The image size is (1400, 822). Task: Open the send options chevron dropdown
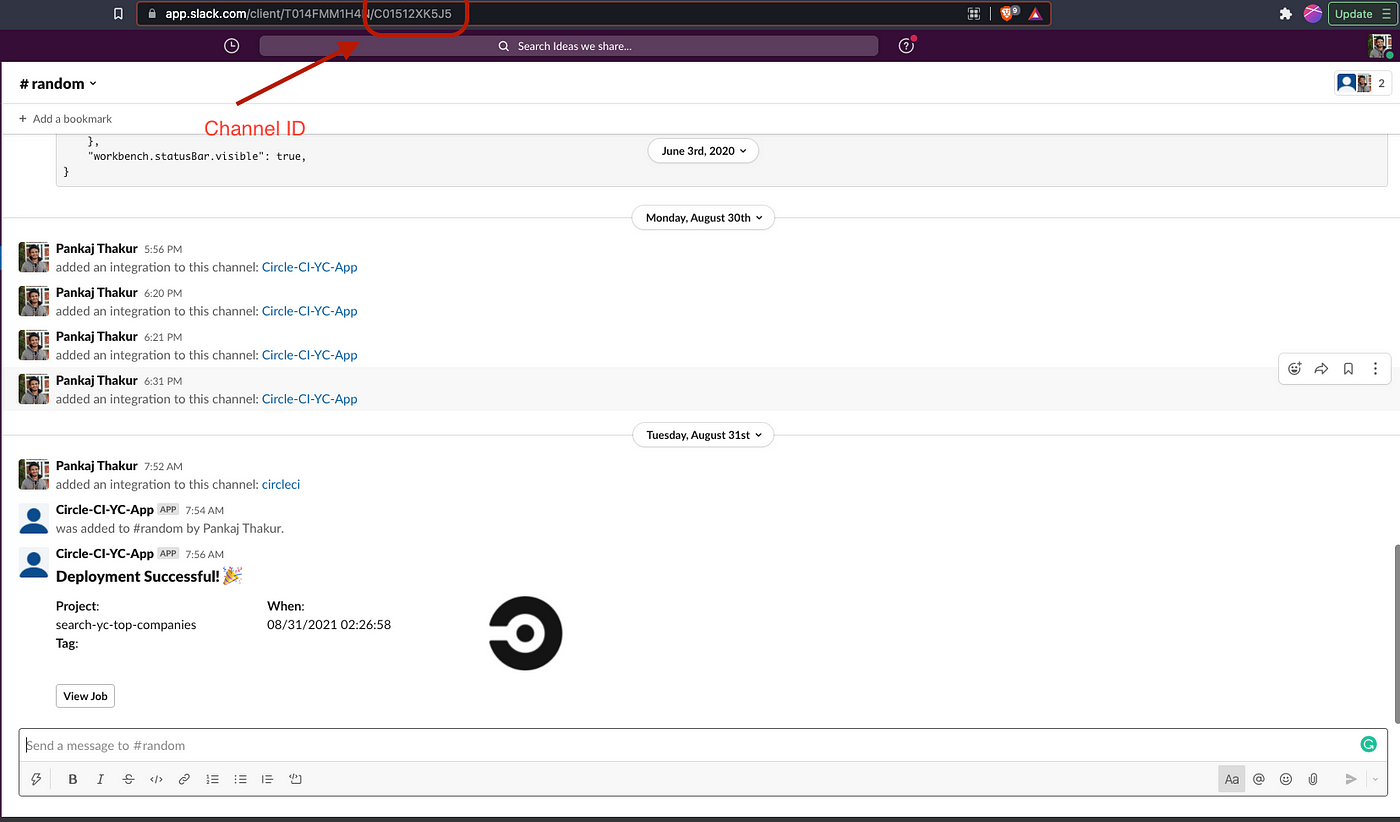pos(1375,779)
